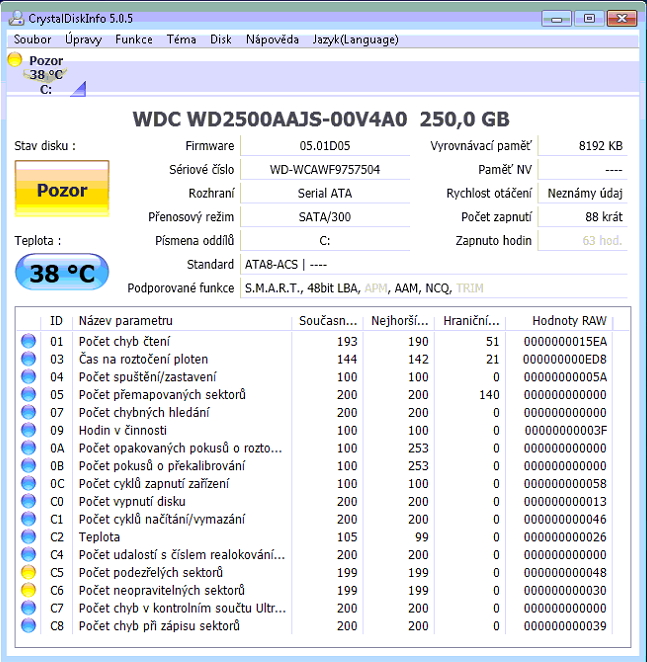Click the 38 °C temperature indicator
The height and width of the screenshot is (662, 647).
coord(62,273)
